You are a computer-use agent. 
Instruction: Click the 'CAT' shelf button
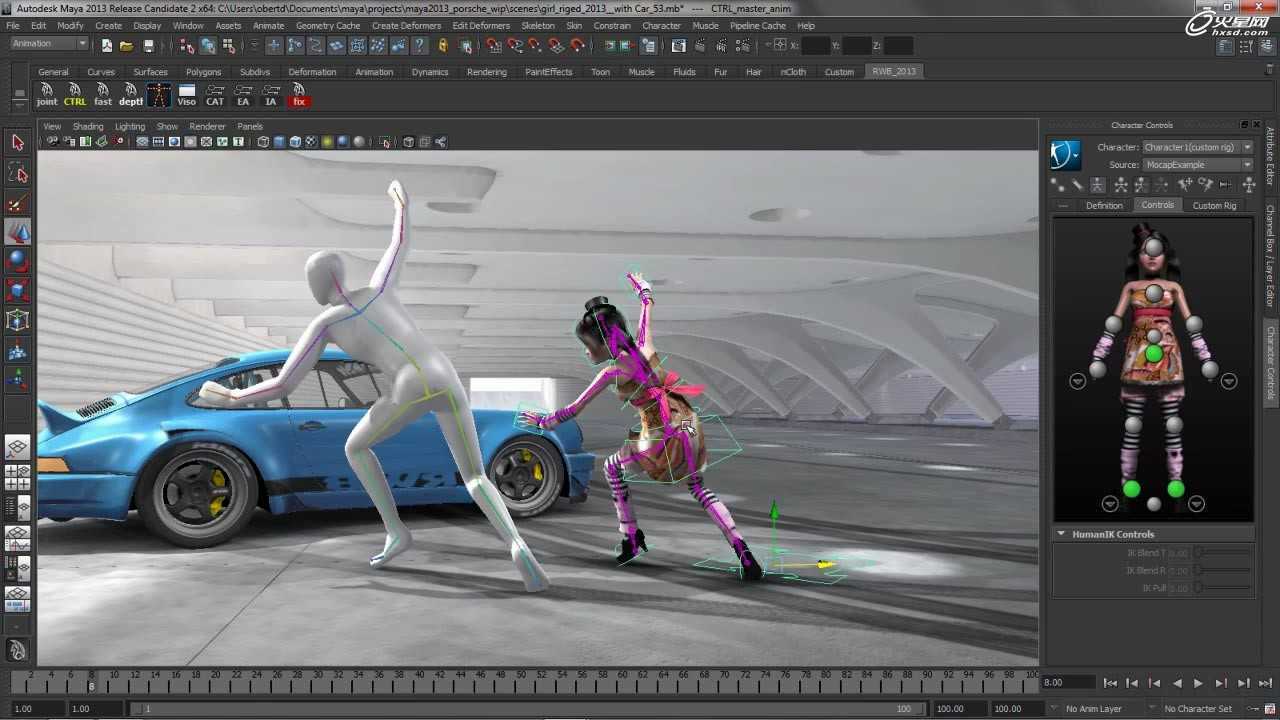(215, 95)
